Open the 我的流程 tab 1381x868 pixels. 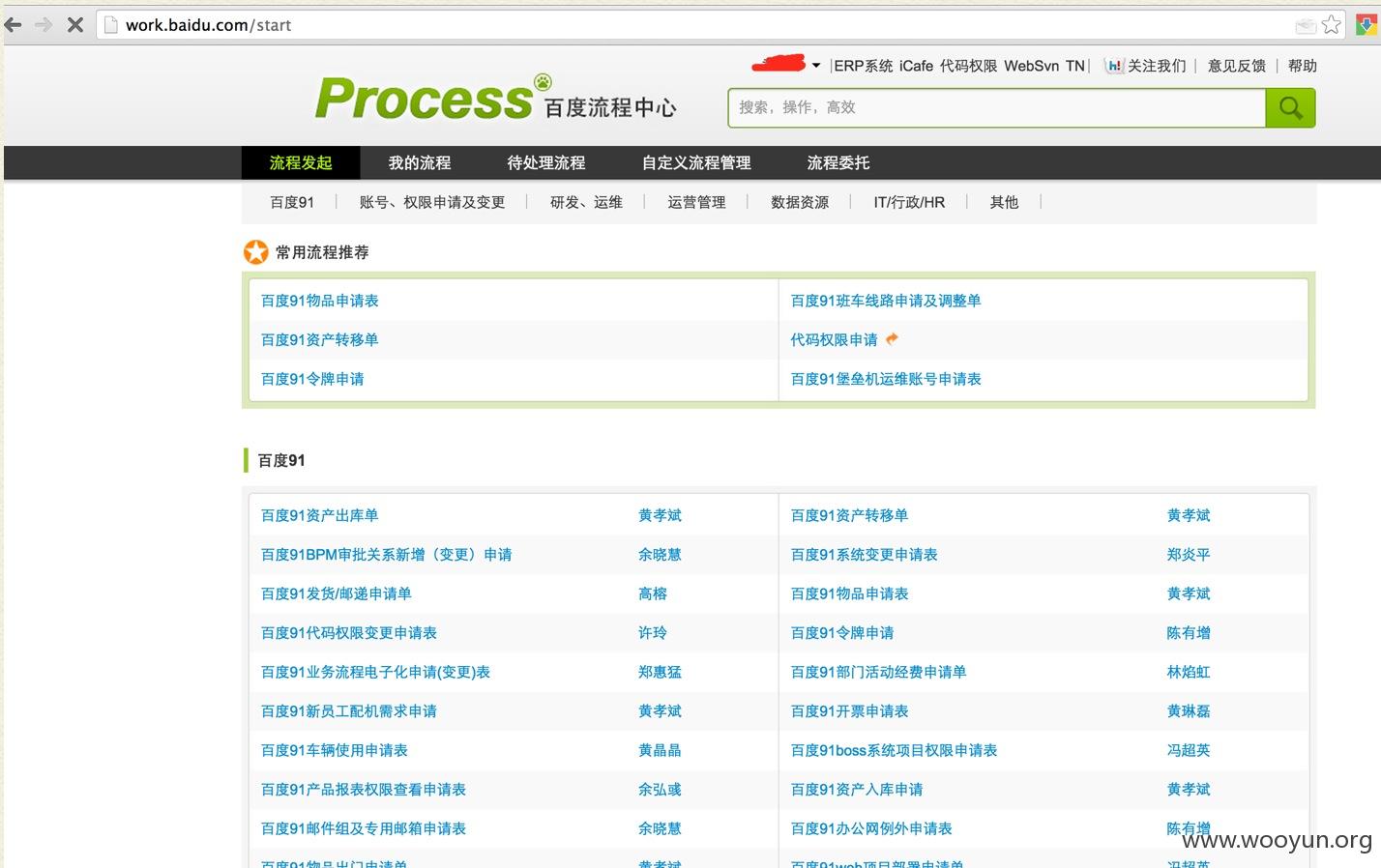[420, 162]
